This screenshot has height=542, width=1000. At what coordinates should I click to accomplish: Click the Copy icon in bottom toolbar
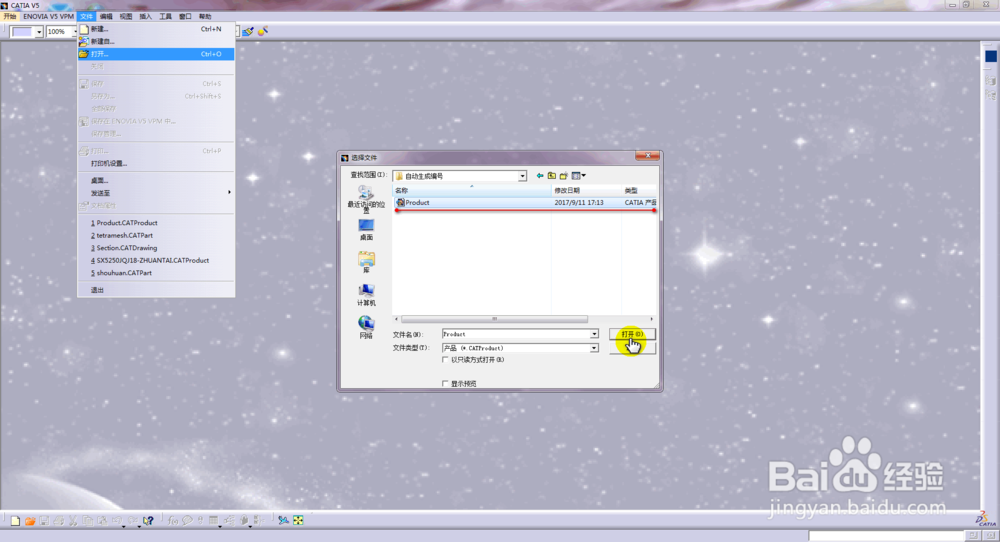(x=88, y=521)
